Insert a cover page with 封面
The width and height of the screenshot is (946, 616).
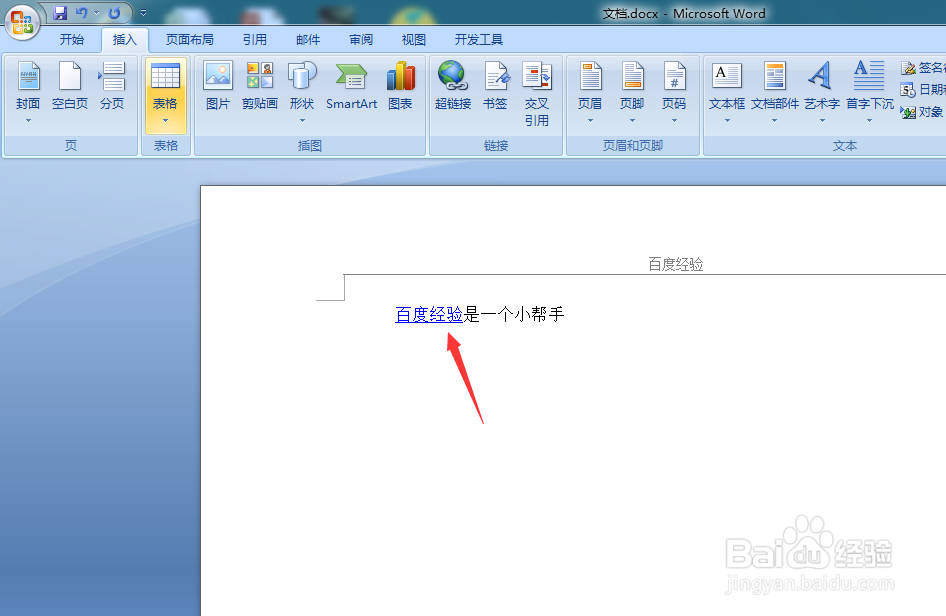tap(28, 86)
